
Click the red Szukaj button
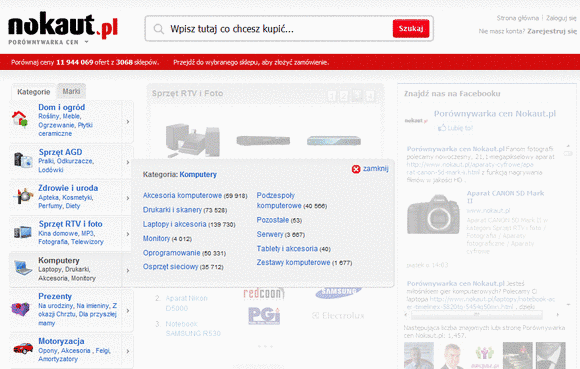[x=411, y=28]
